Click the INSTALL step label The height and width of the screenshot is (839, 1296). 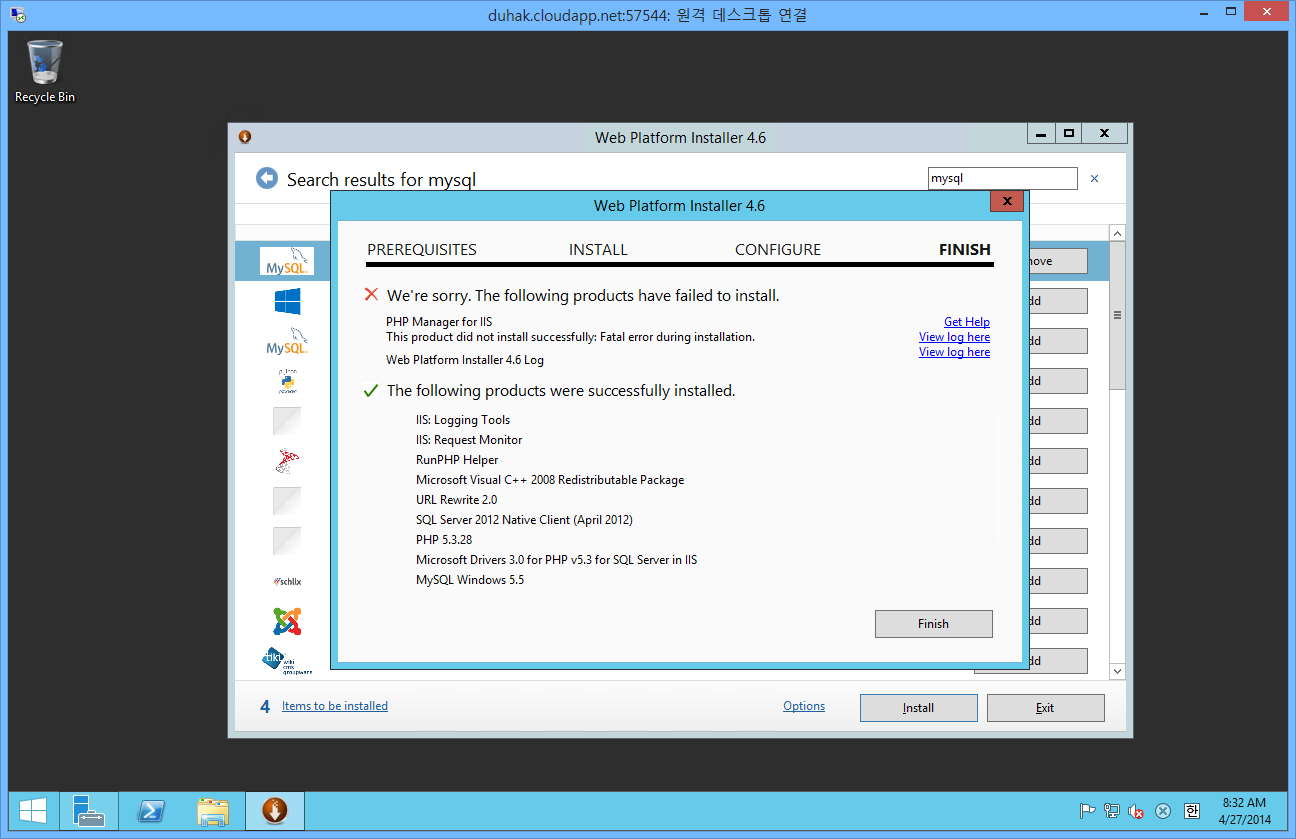point(598,250)
